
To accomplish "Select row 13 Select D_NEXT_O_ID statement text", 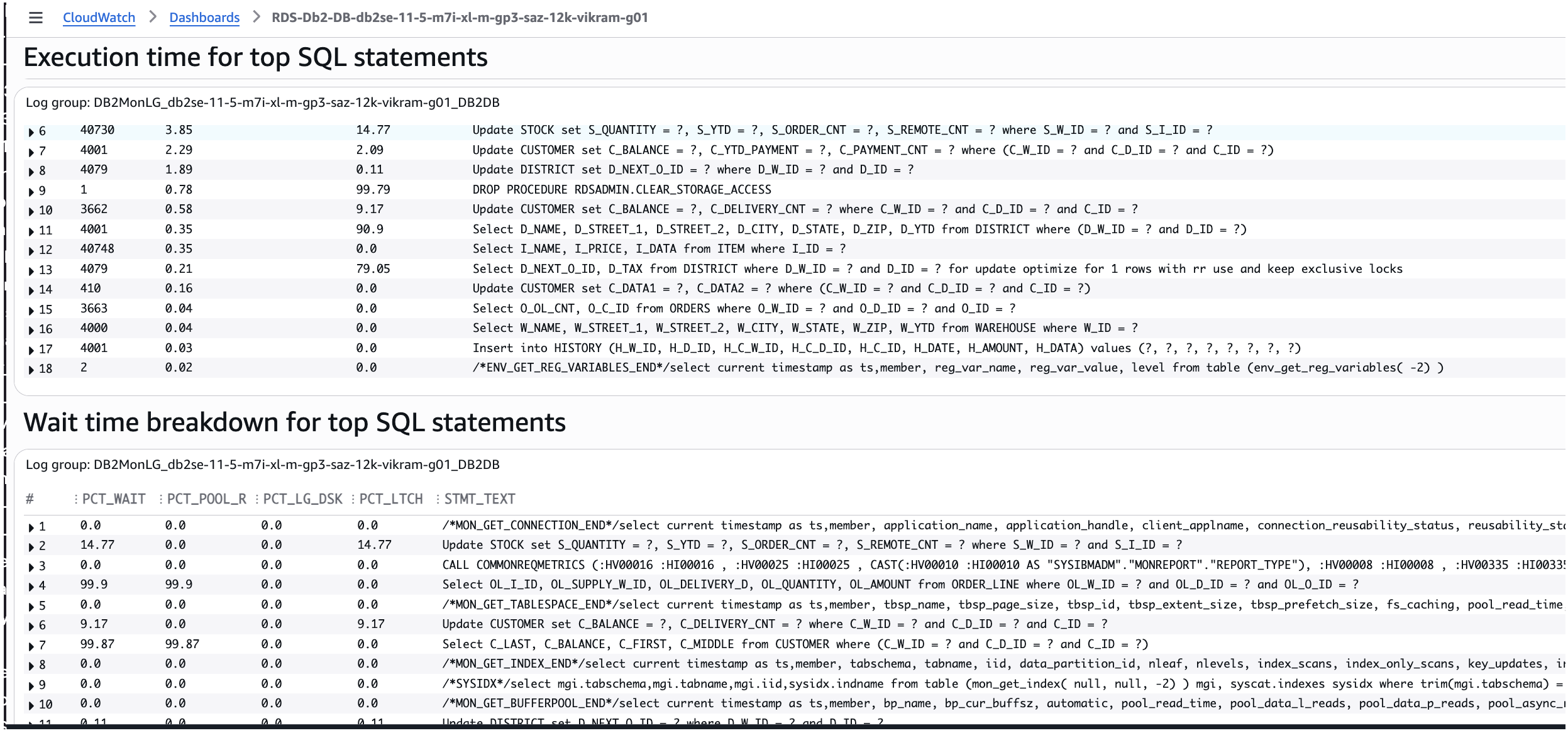I will click(937, 269).
